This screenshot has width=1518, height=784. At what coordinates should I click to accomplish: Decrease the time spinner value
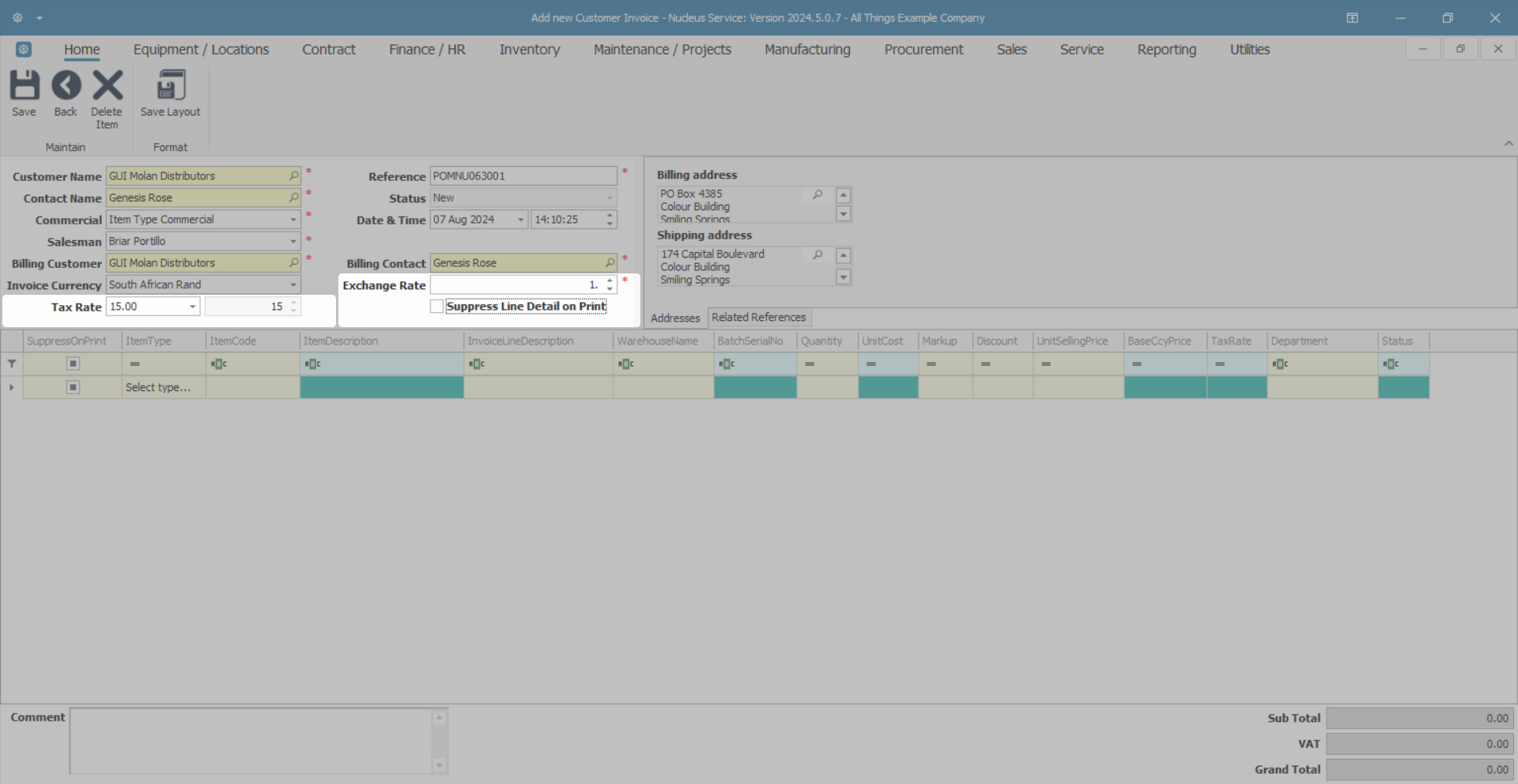tap(610, 224)
